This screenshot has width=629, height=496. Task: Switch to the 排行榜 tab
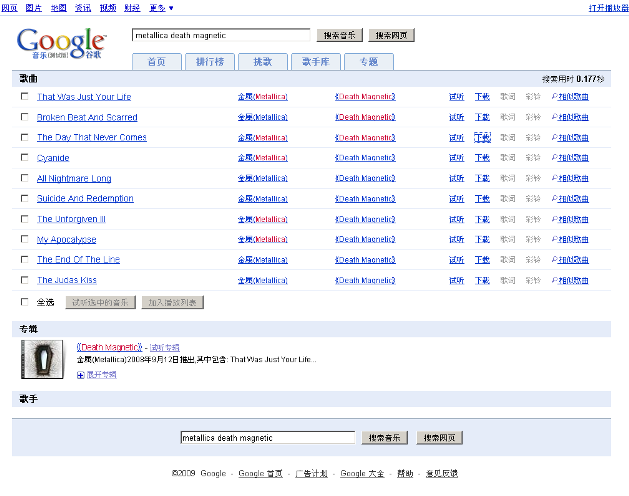tap(210, 62)
